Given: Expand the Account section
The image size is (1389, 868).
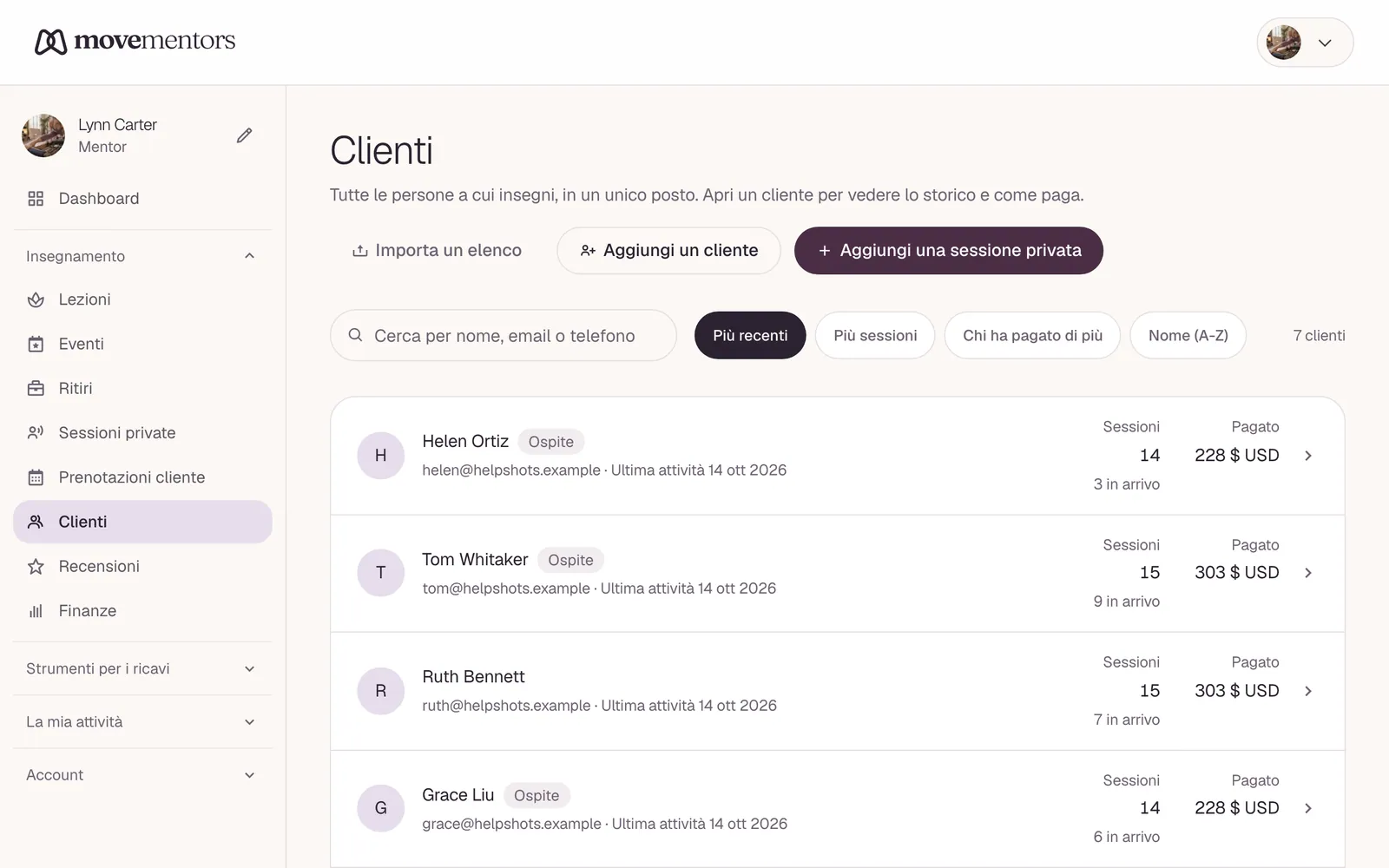Looking at the screenshot, I should (x=249, y=775).
